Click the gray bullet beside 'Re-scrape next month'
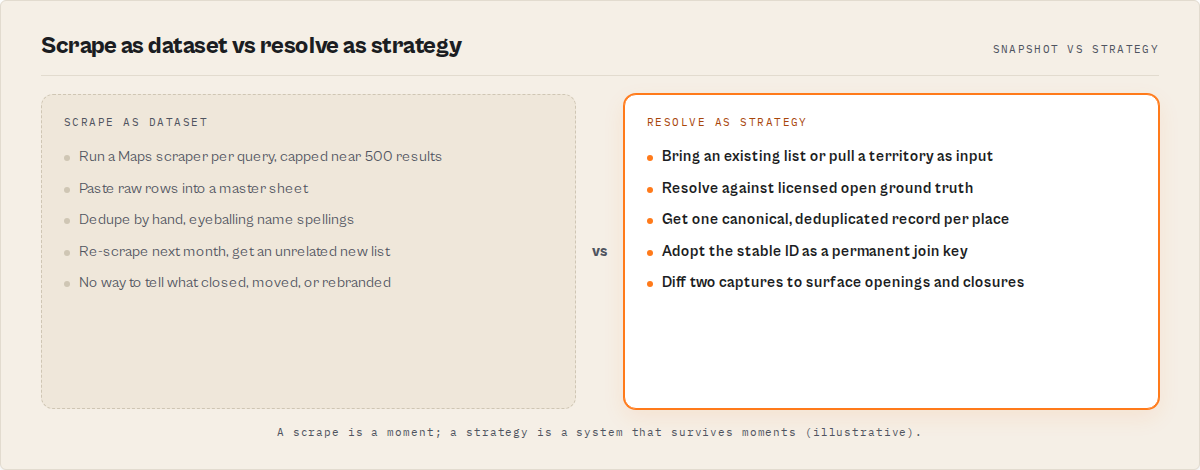This screenshot has width=1200, height=470. click(x=67, y=252)
